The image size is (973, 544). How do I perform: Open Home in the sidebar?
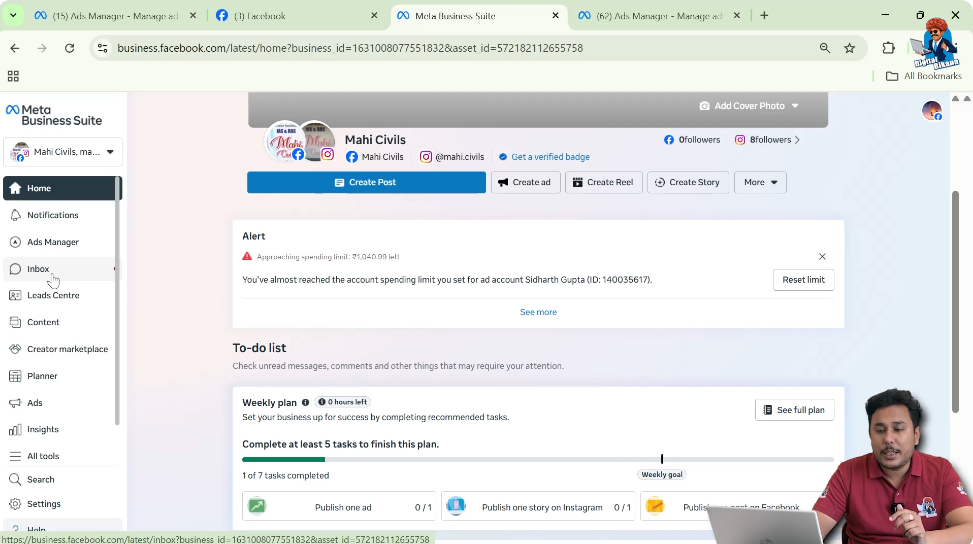[62, 188]
